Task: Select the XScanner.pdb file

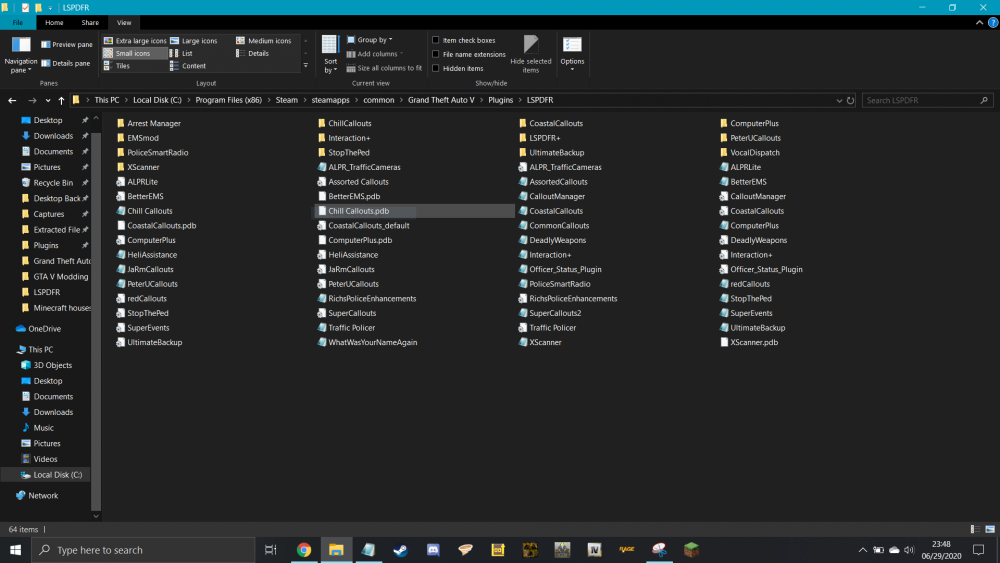Action: click(x=749, y=342)
